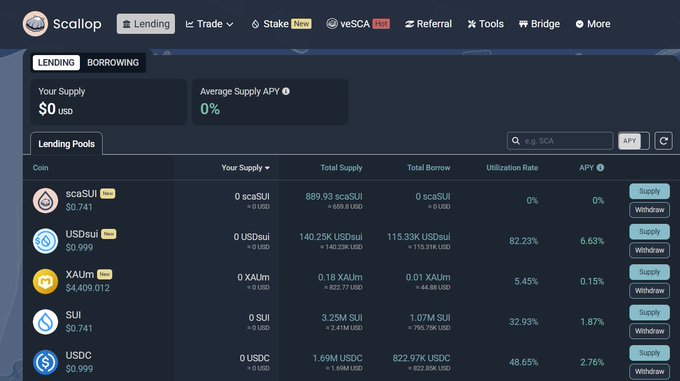The height and width of the screenshot is (381, 680).
Task: Click the veSCA coin icon
Action: tap(332, 24)
